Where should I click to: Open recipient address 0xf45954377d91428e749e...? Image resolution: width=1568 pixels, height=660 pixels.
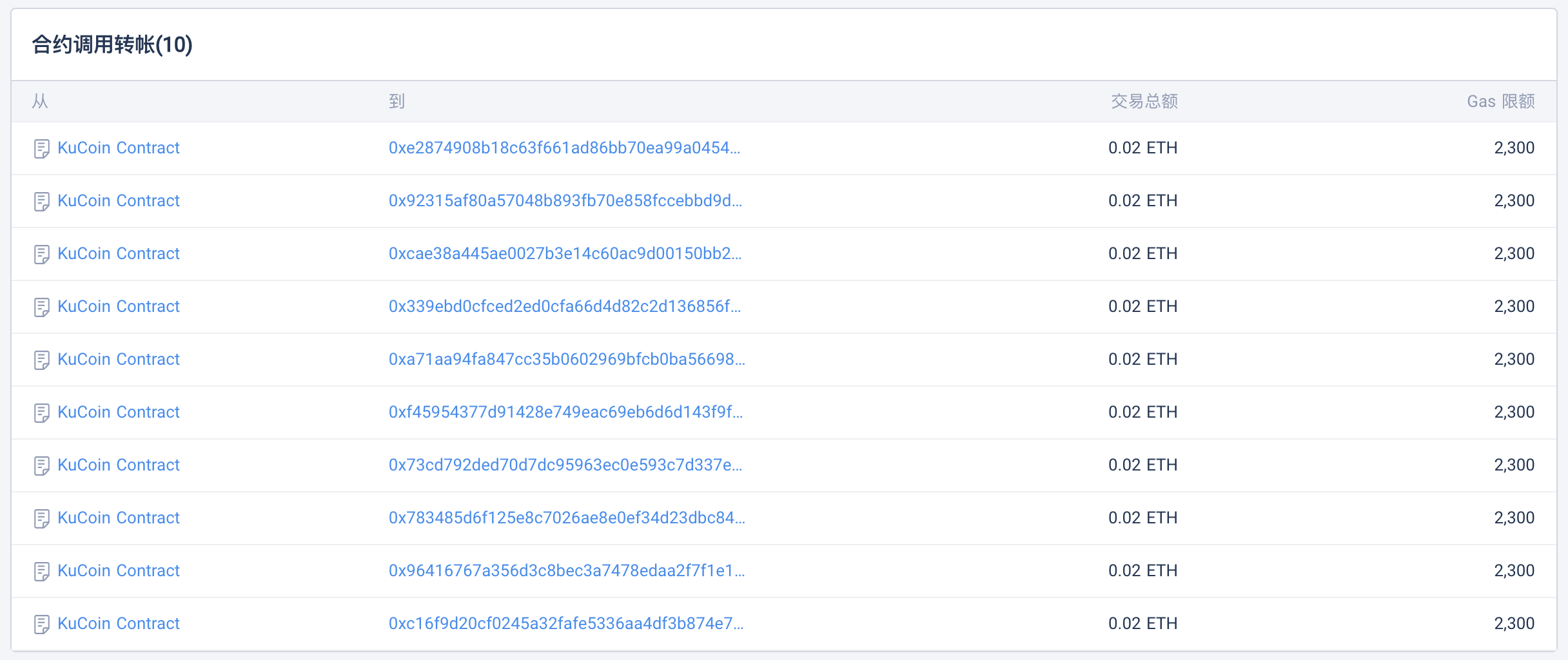565,412
